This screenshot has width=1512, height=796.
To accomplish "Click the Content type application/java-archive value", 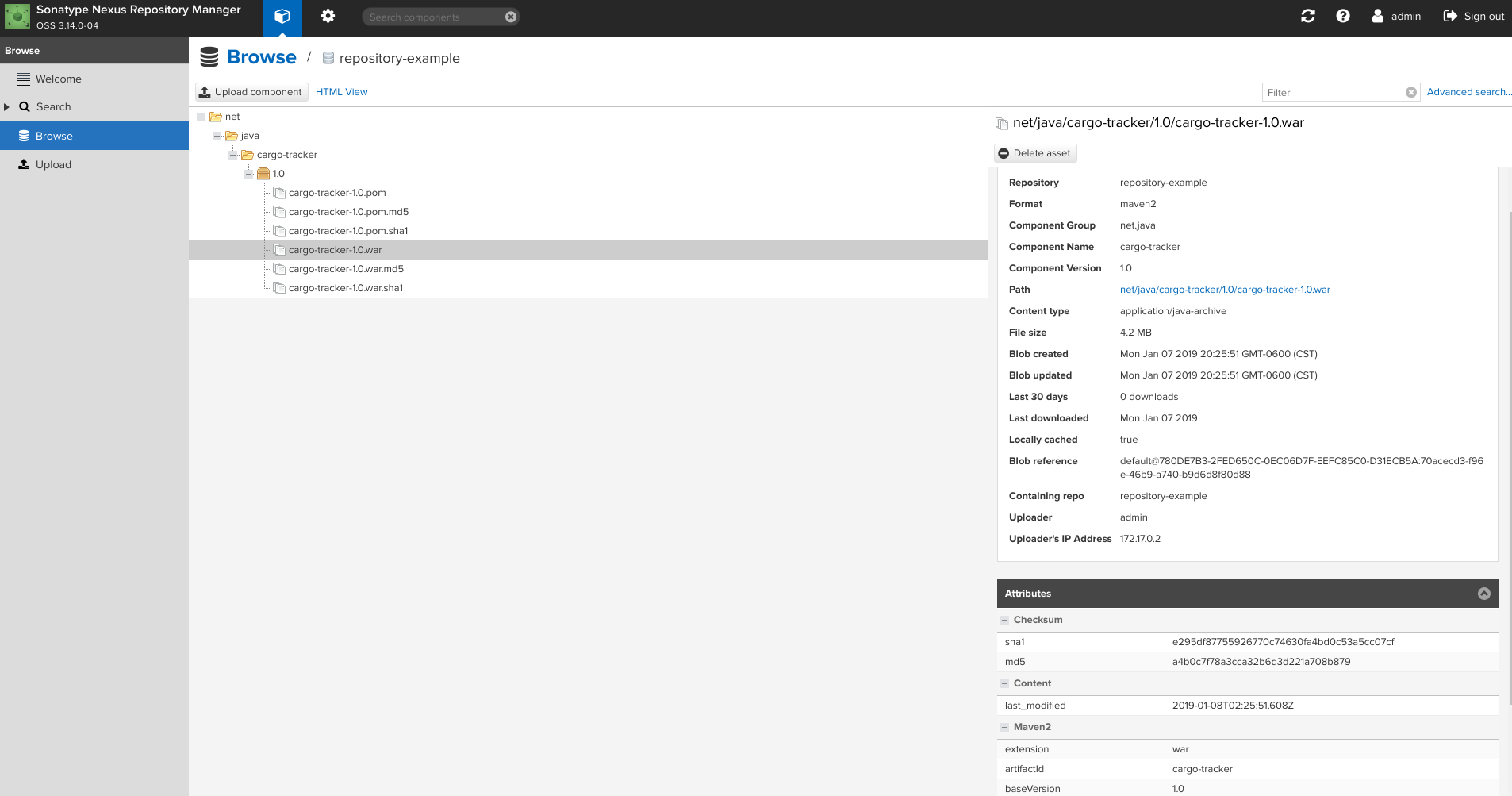I will click(1173, 311).
